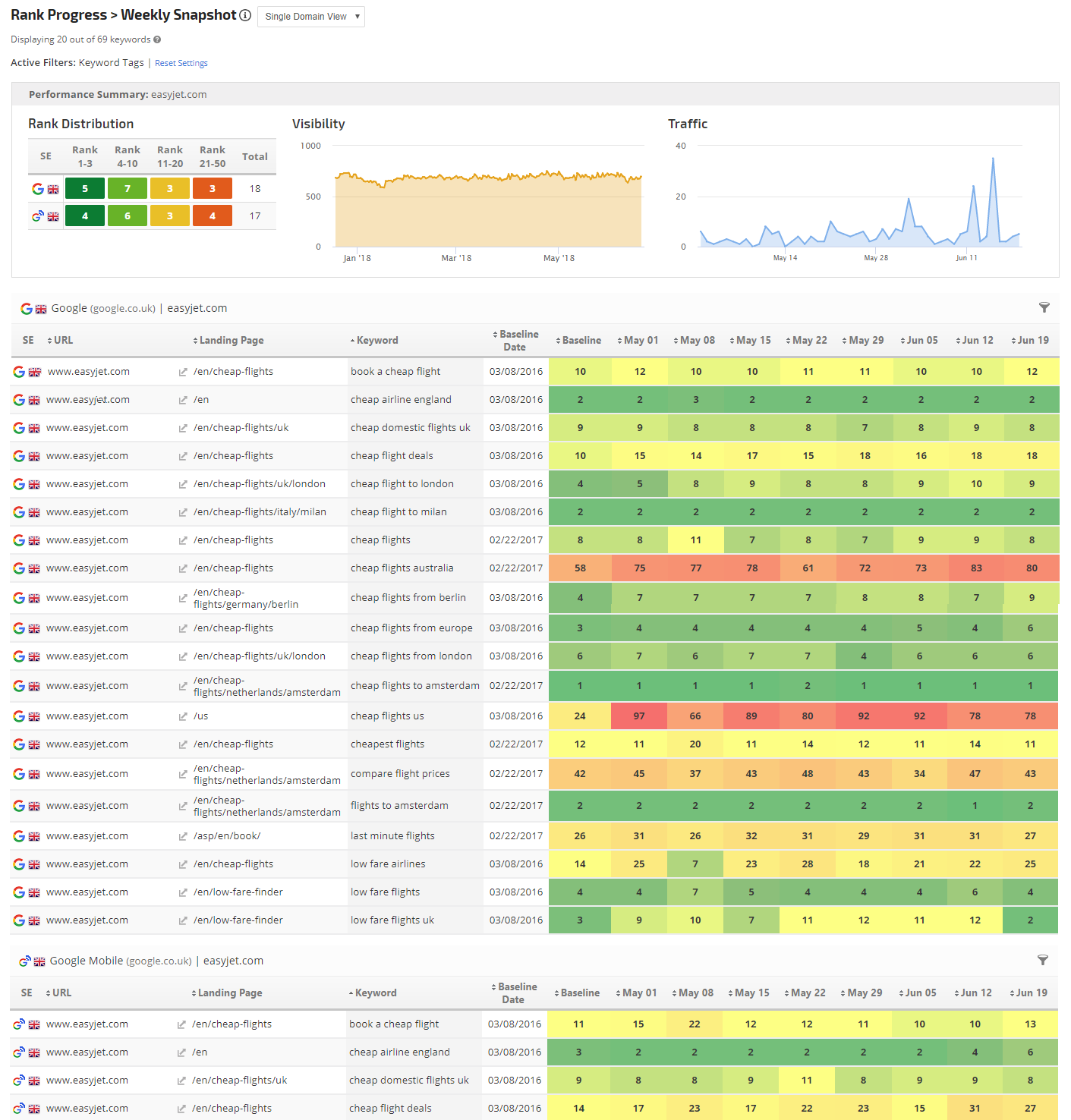The width and height of the screenshot is (1071, 1120).
Task: Open filter icon for Google Mobile table
Action: pyautogui.click(x=1043, y=960)
